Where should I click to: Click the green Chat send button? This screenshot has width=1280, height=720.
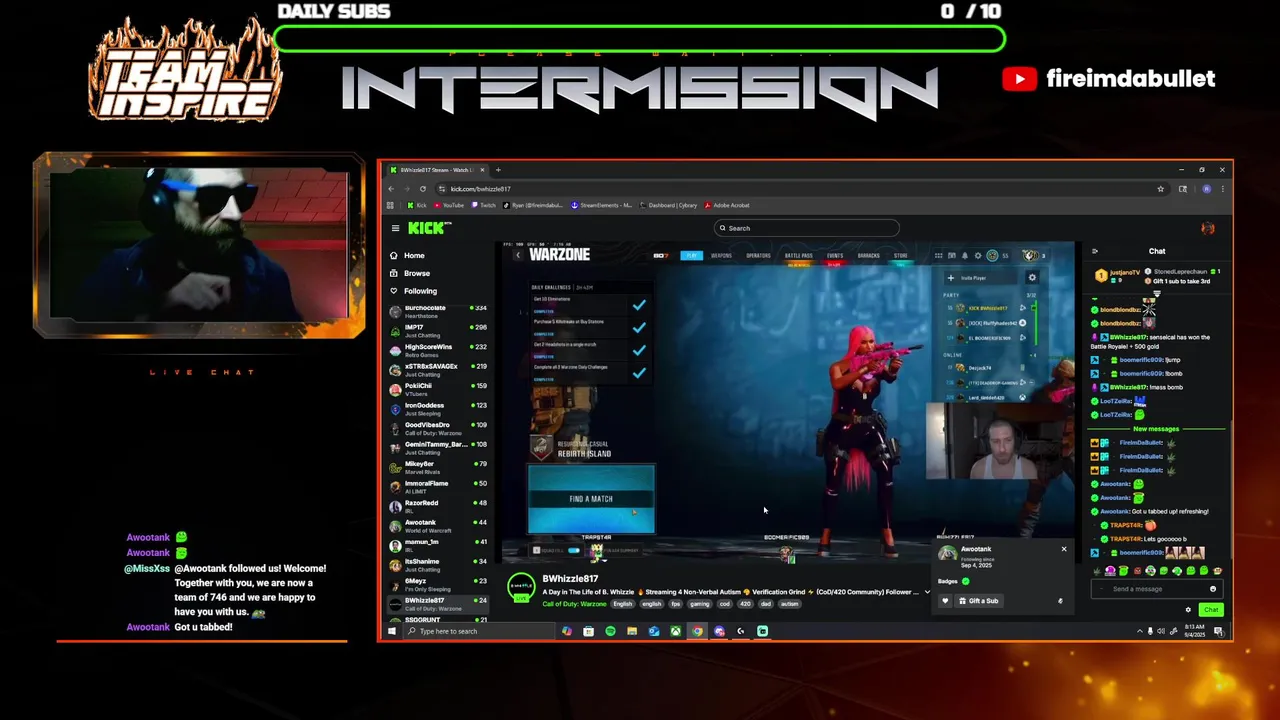1211,610
